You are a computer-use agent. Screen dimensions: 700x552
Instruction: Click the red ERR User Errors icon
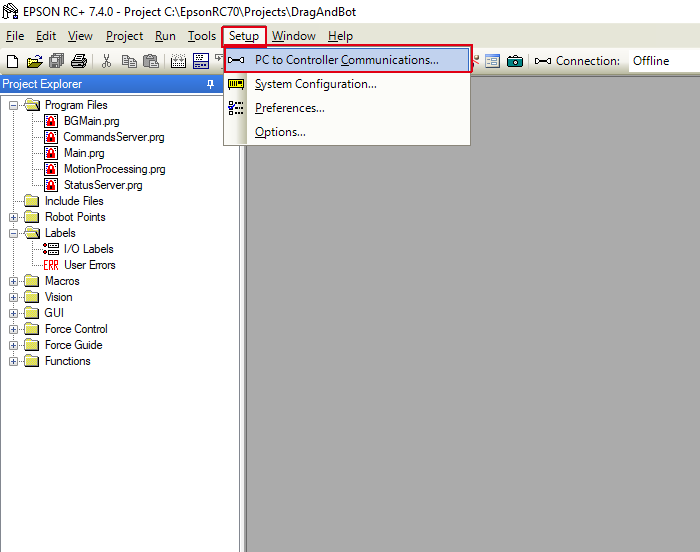click(51, 265)
